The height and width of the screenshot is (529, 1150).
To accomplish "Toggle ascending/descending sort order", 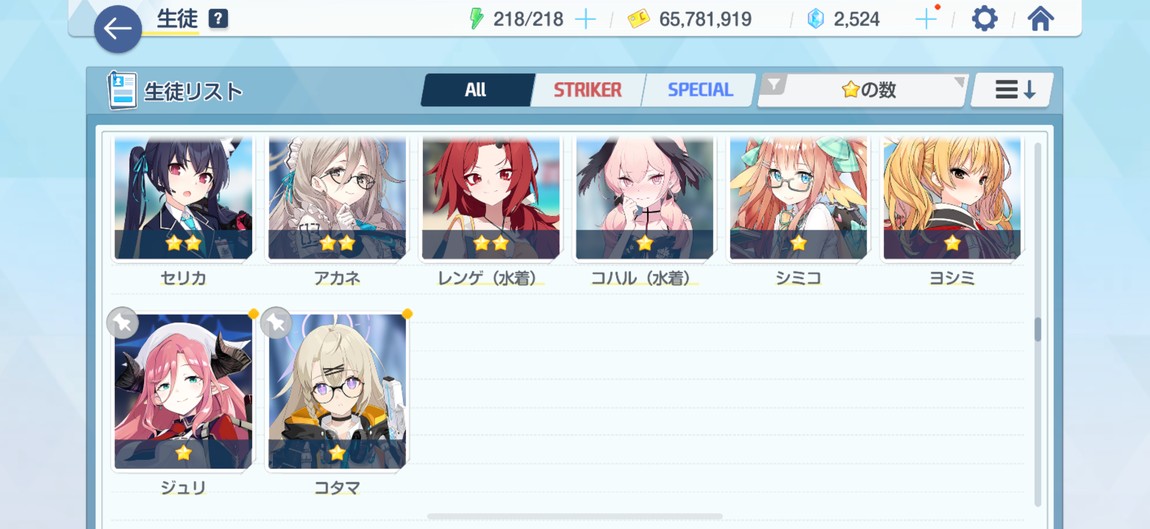I will [1014, 90].
